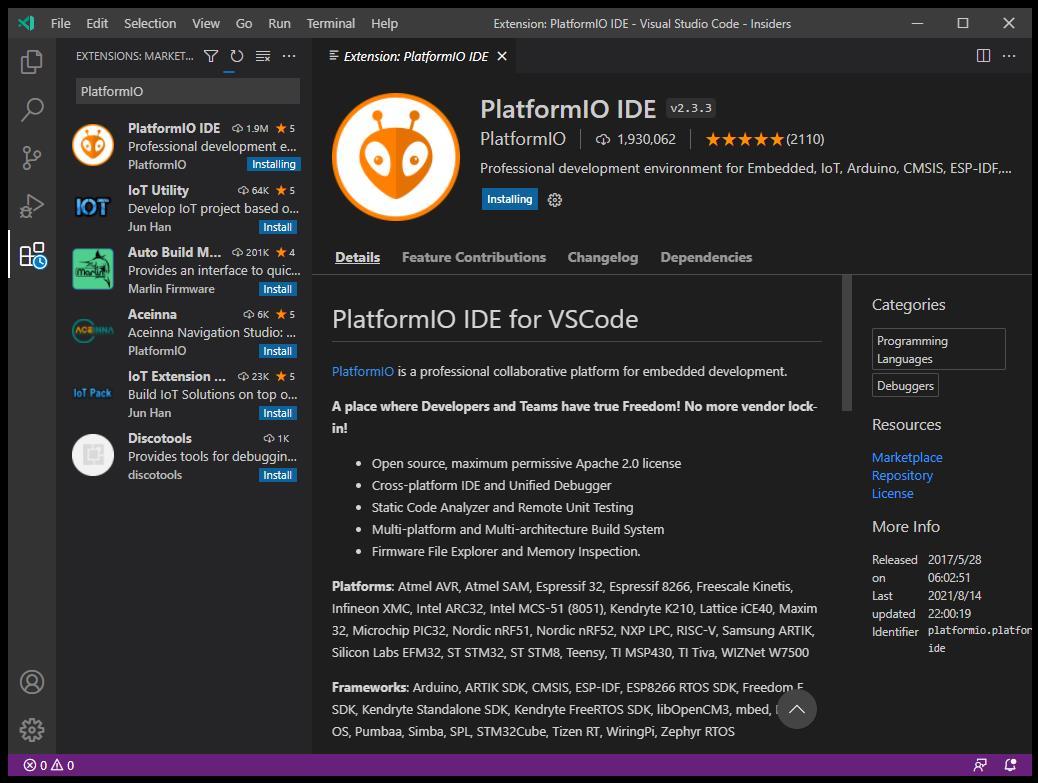1038x783 pixels.
Task: Install the IoT Extension Pack
Action: pos(277,414)
